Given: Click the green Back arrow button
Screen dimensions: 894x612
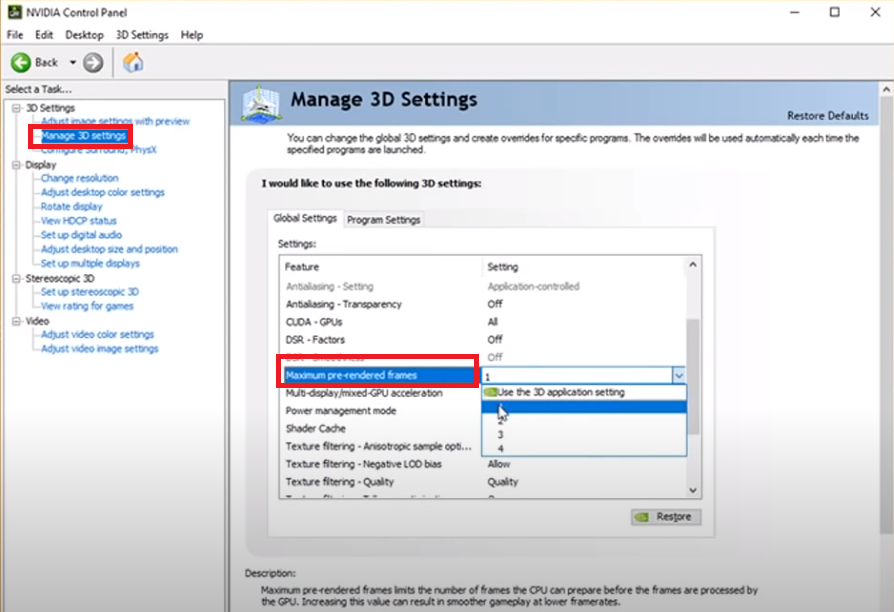Looking at the screenshot, I should pyautogui.click(x=21, y=62).
